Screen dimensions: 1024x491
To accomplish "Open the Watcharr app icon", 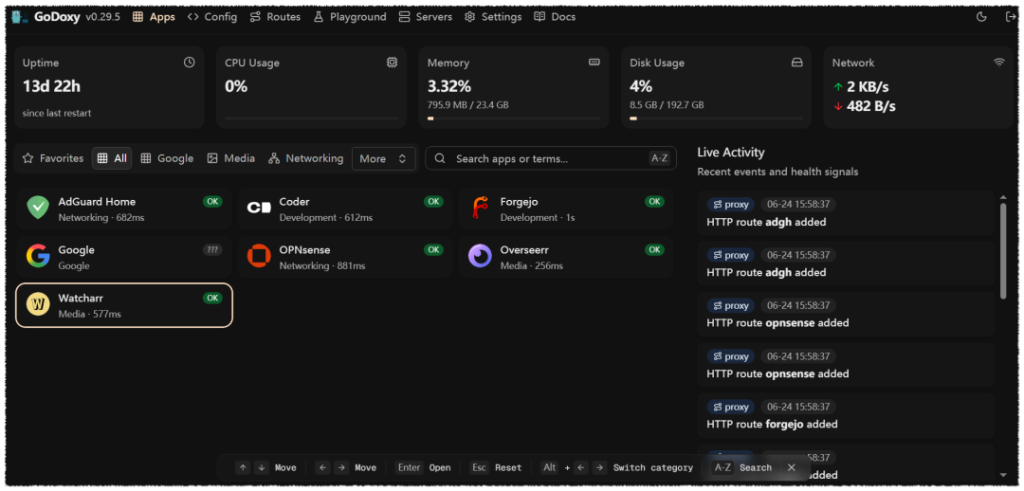I will click(38, 305).
